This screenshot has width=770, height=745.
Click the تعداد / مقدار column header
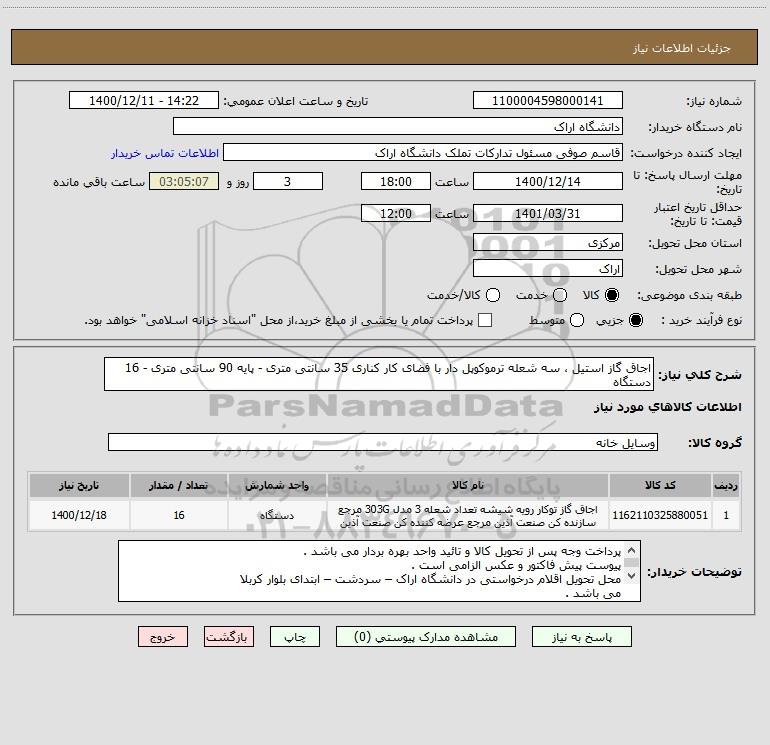[179, 485]
